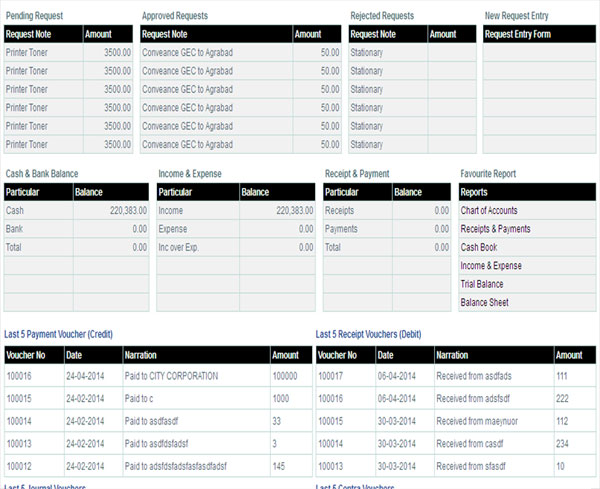Open Chart of Accounts report link
Viewport: 600px width, 489px height.
pos(489,211)
